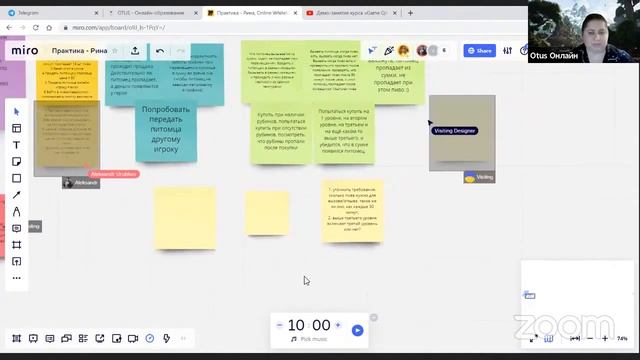Click the Otus Онлайн video thumbnail

(x=584, y=31)
